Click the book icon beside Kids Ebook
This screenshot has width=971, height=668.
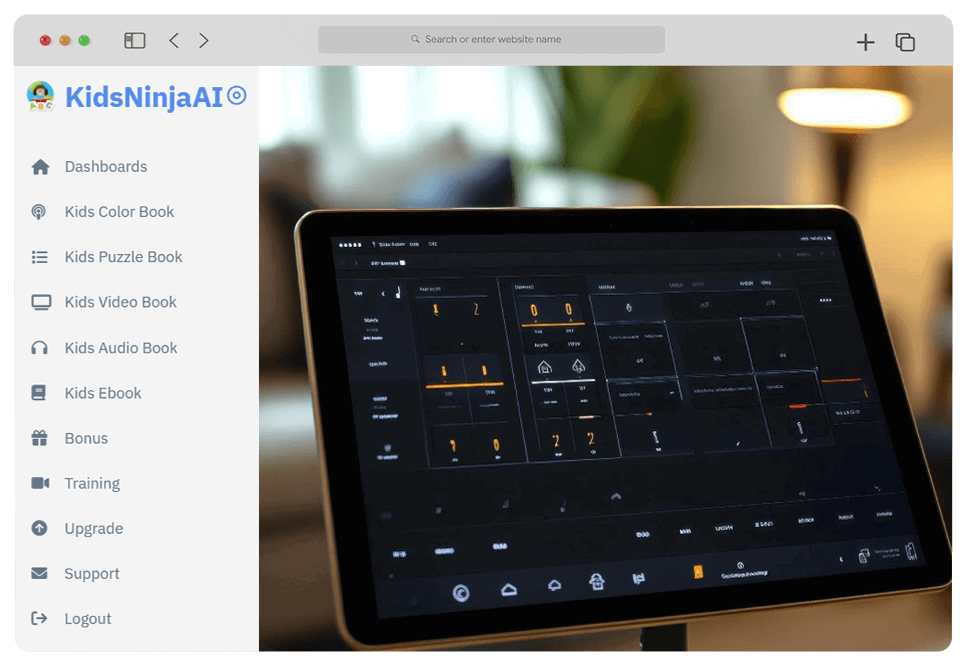(x=40, y=393)
